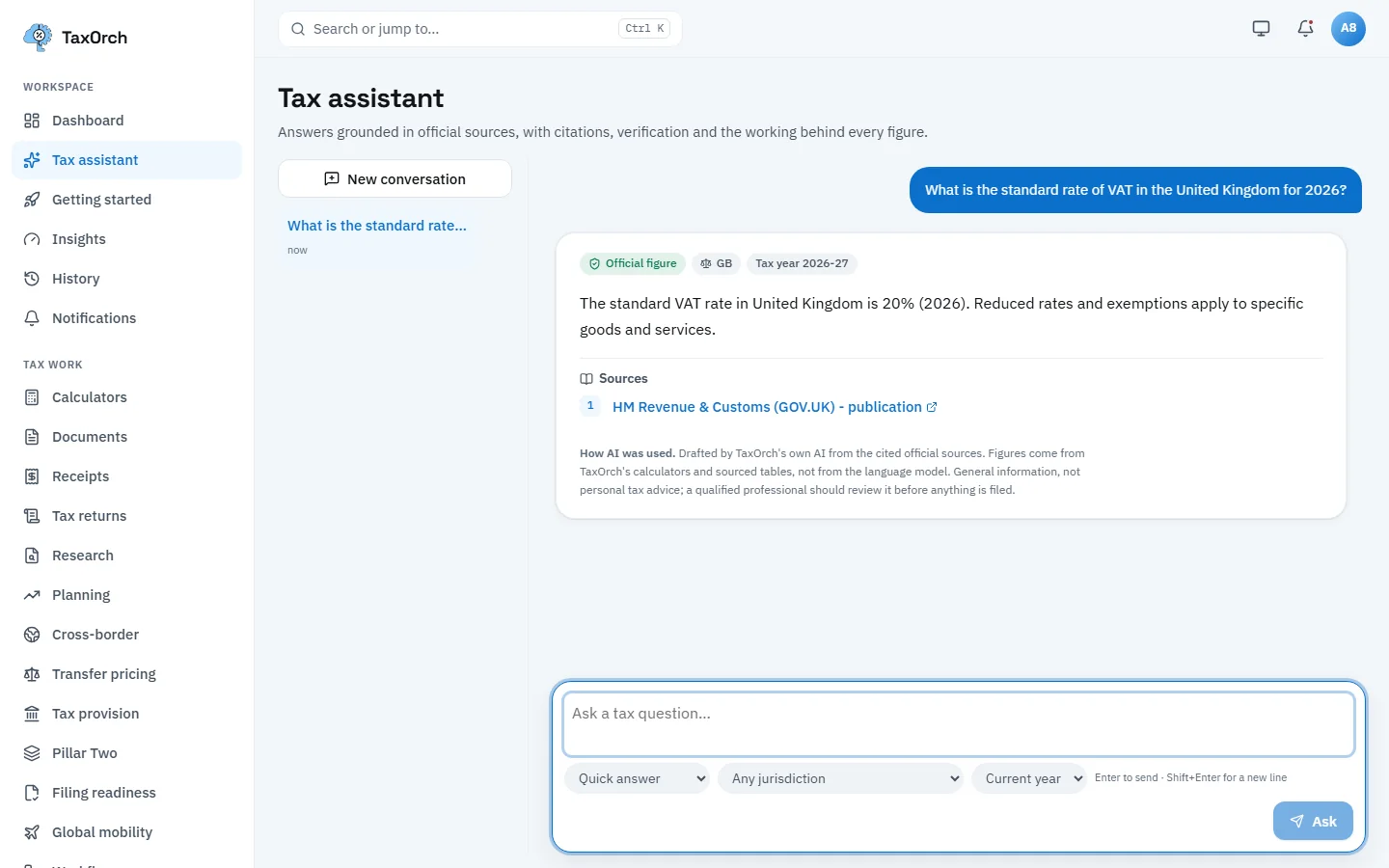Click the Calculators icon in sidebar
Screen dimensions: 1389x868
(x=32, y=397)
